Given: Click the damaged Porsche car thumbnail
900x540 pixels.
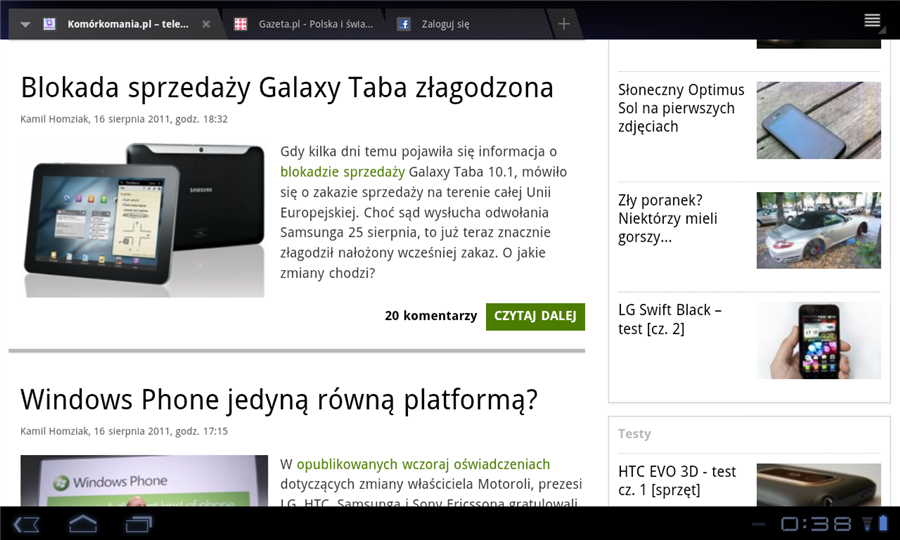Looking at the screenshot, I should tap(818, 230).
